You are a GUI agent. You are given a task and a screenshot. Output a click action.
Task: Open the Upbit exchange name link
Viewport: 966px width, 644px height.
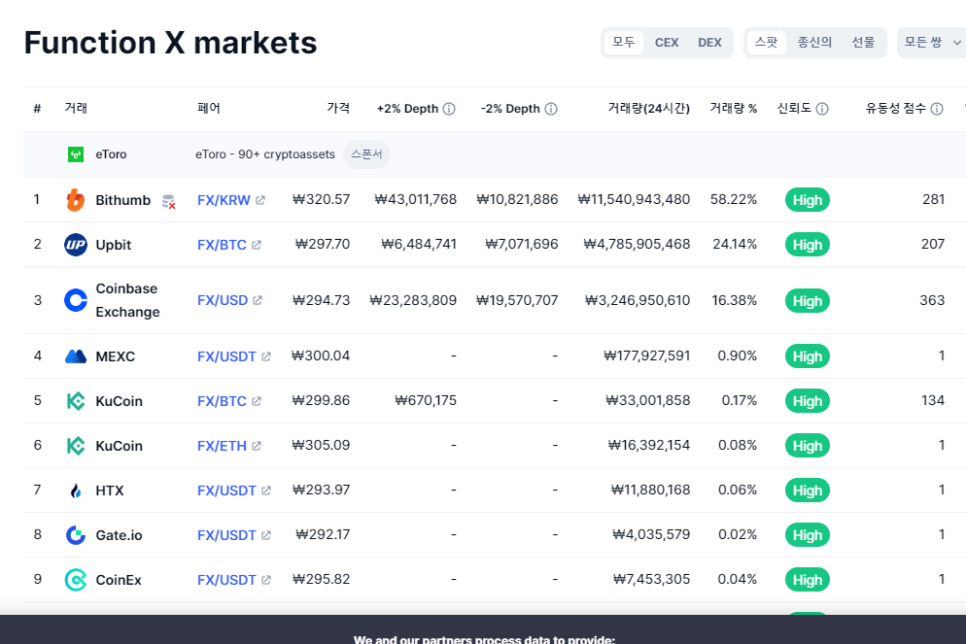[113, 245]
